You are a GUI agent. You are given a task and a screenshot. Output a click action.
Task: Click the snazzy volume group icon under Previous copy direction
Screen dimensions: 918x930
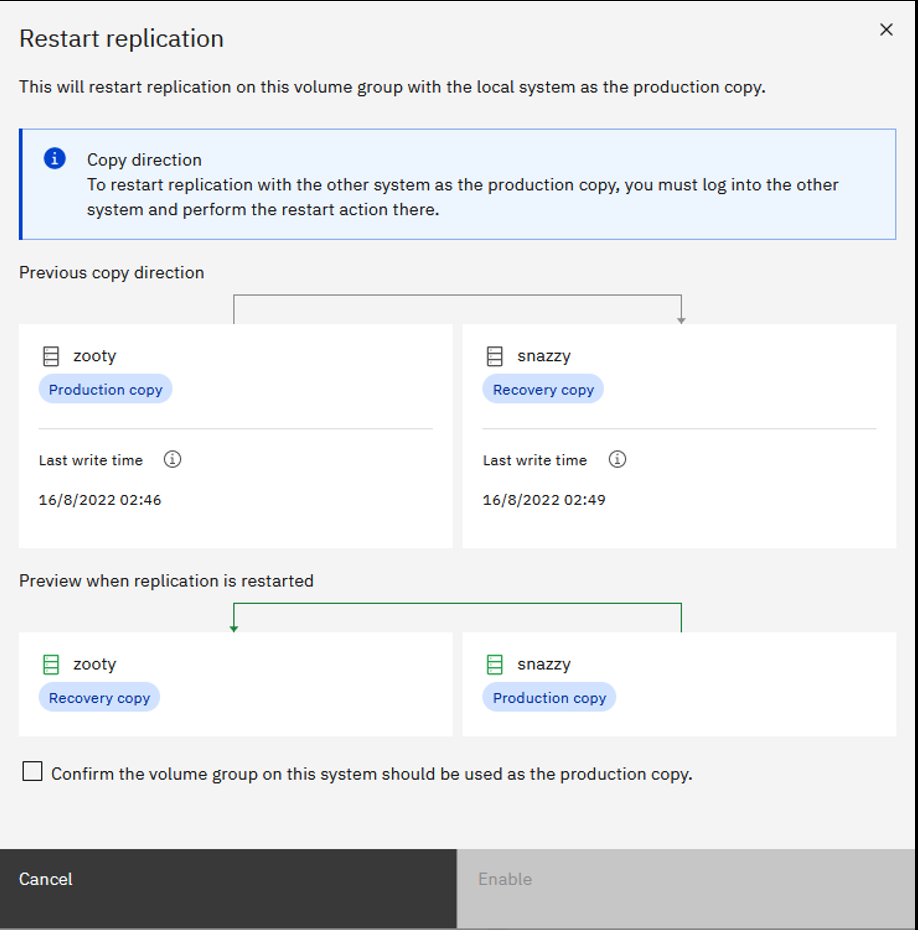point(494,355)
